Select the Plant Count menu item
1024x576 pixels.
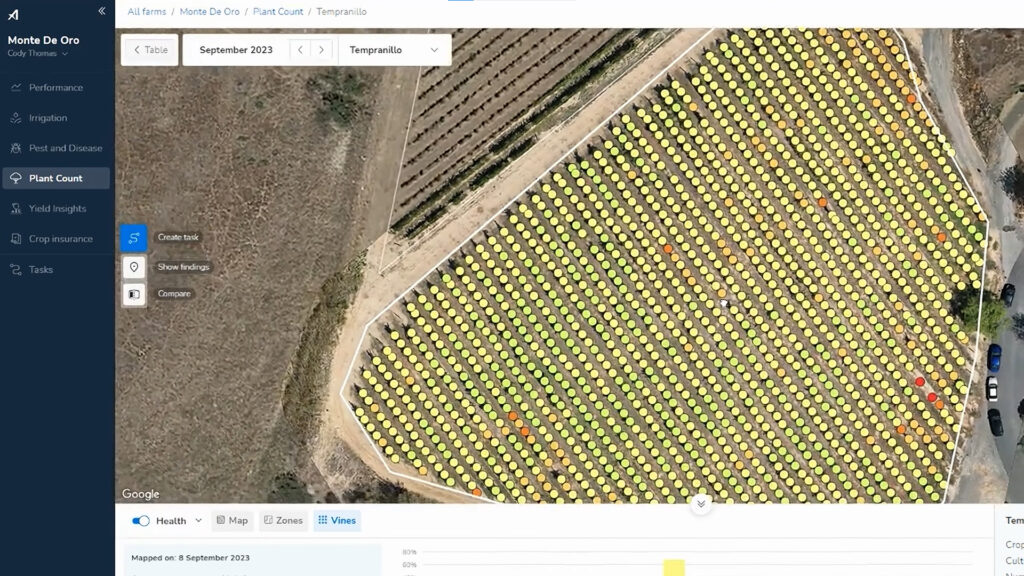[56, 178]
